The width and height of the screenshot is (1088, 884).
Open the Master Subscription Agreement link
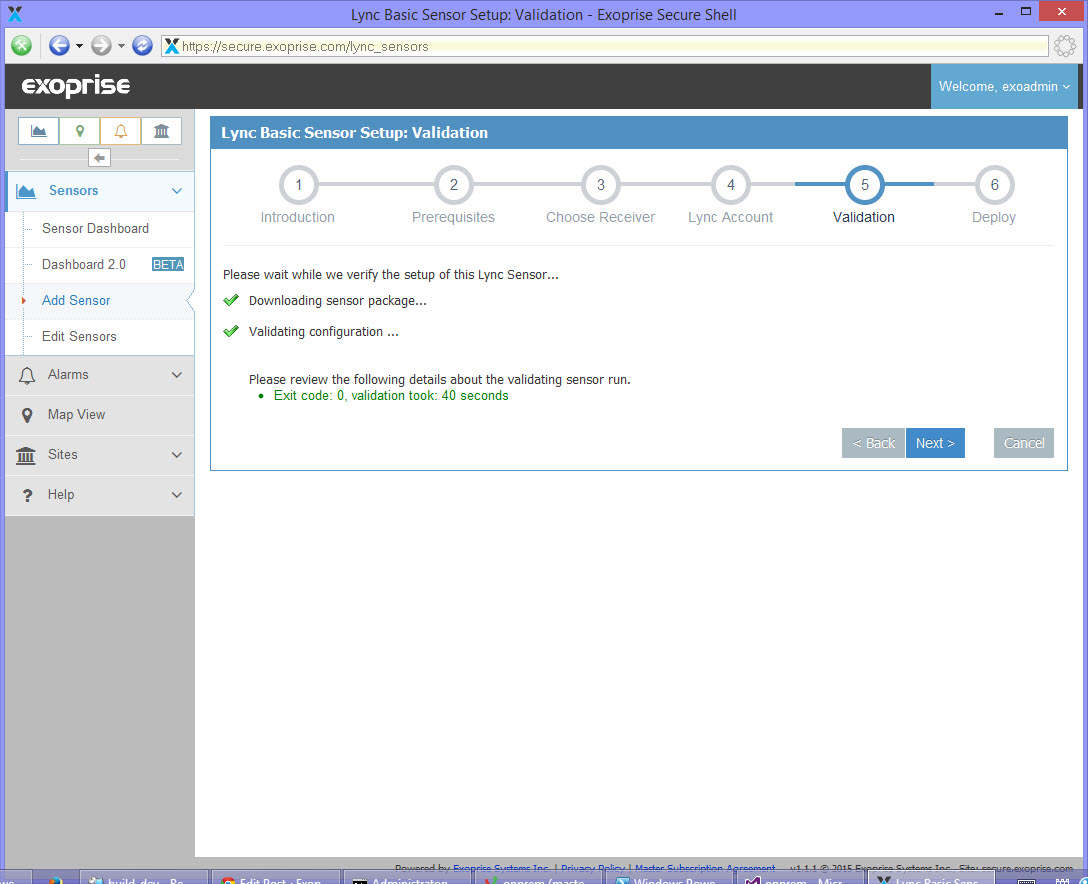(x=705, y=868)
